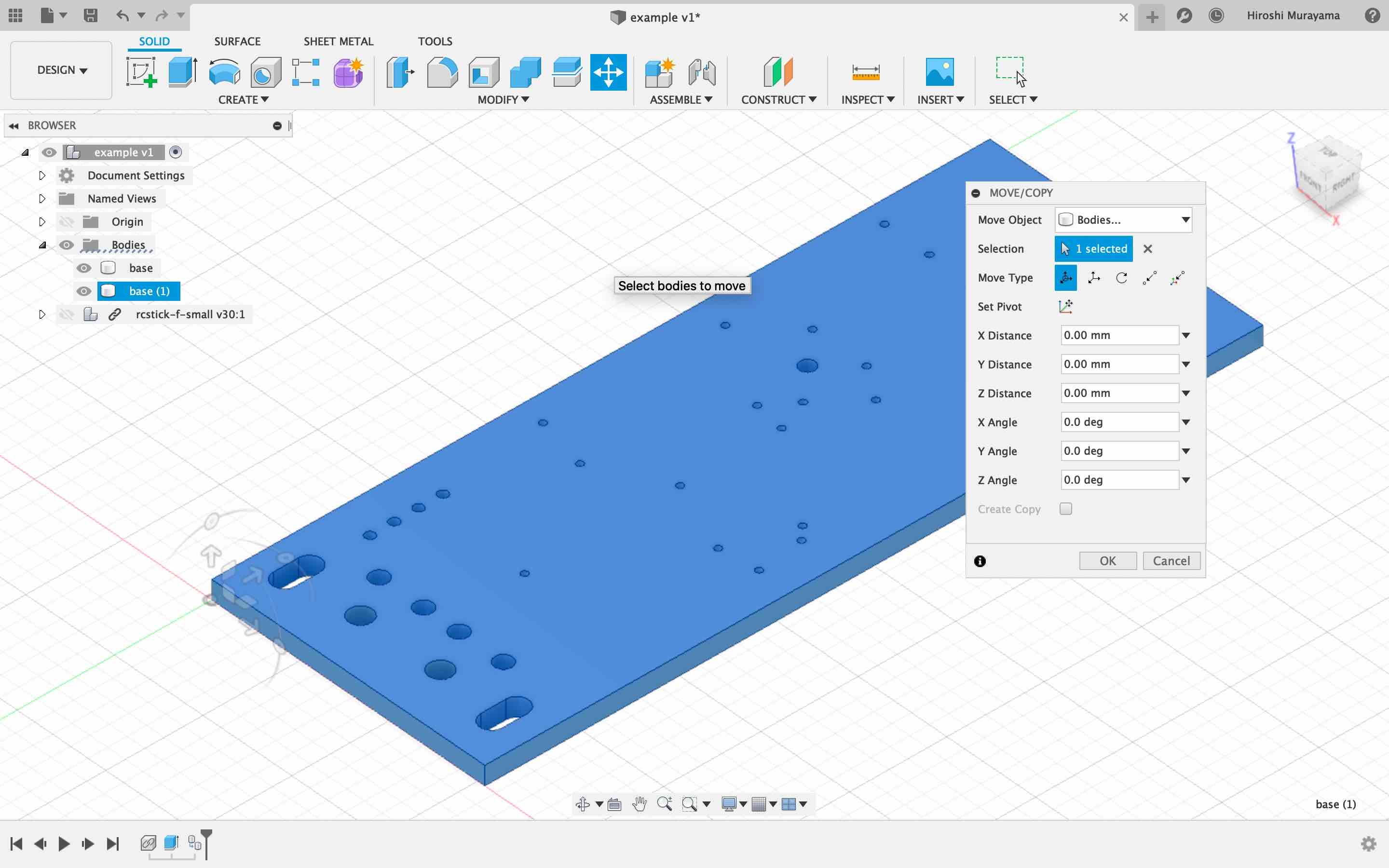Viewport: 1389px width, 868px height.
Task: Show the hidden Origin folder
Action: click(x=67, y=222)
